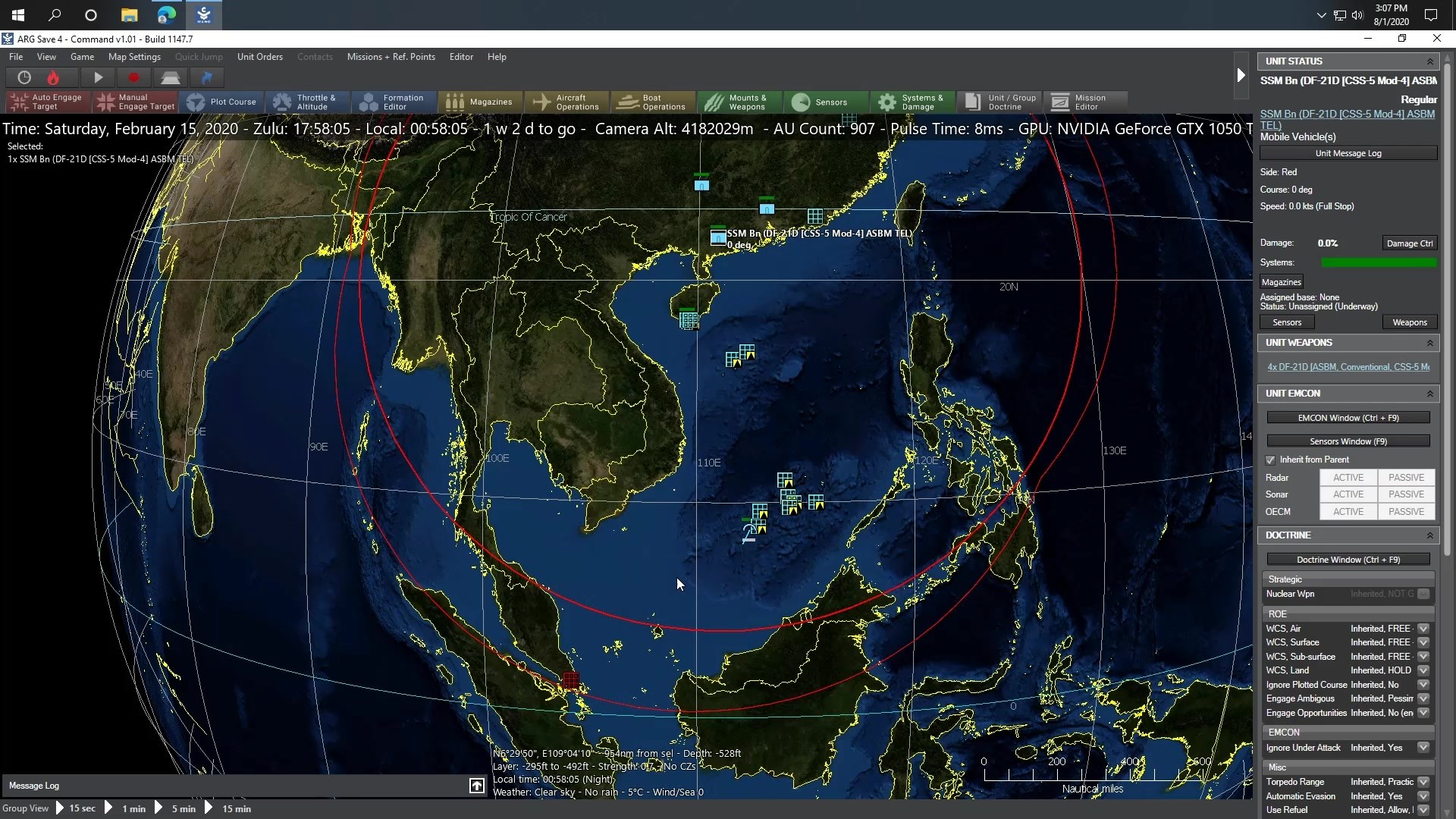Screen dimensions: 1456x819
Task: Click the red flame icon in toolbar
Action: coord(53,77)
